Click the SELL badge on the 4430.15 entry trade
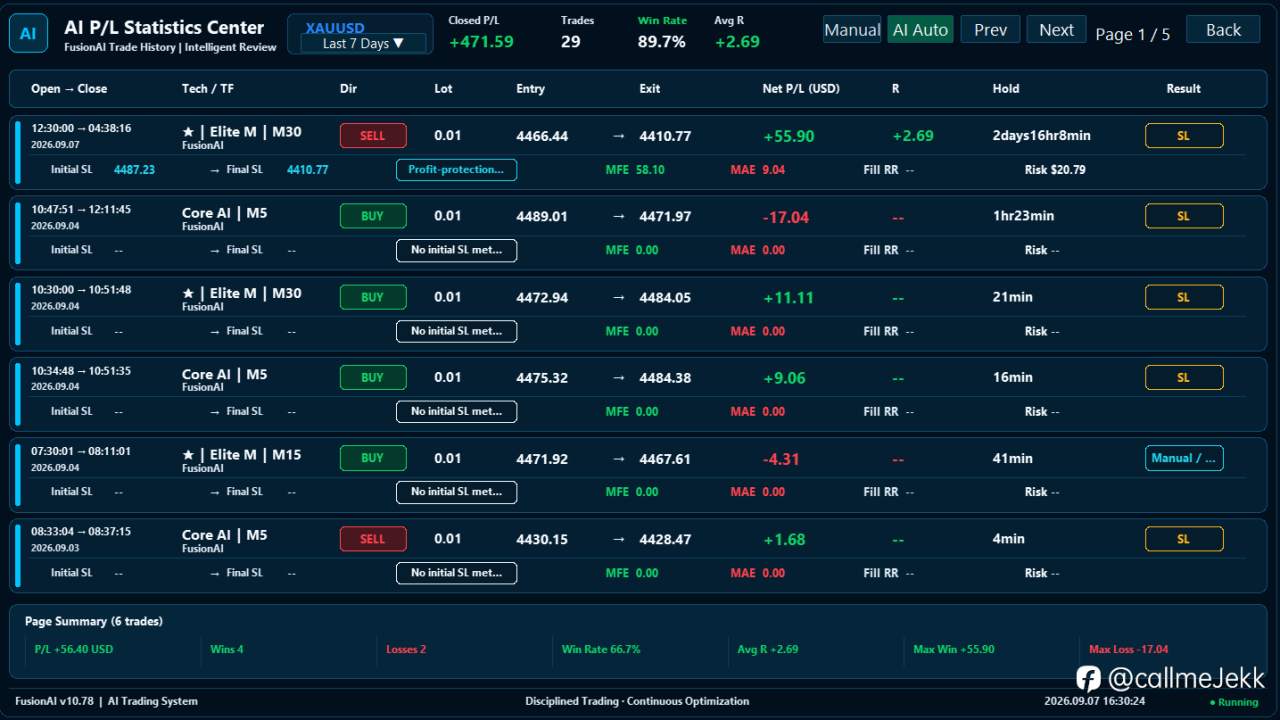The width and height of the screenshot is (1280, 720). pyautogui.click(x=373, y=539)
